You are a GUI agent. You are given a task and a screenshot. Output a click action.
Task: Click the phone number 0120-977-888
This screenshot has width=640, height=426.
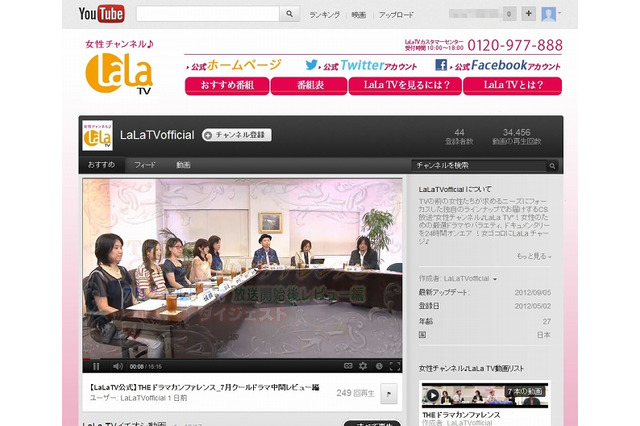pos(515,45)
